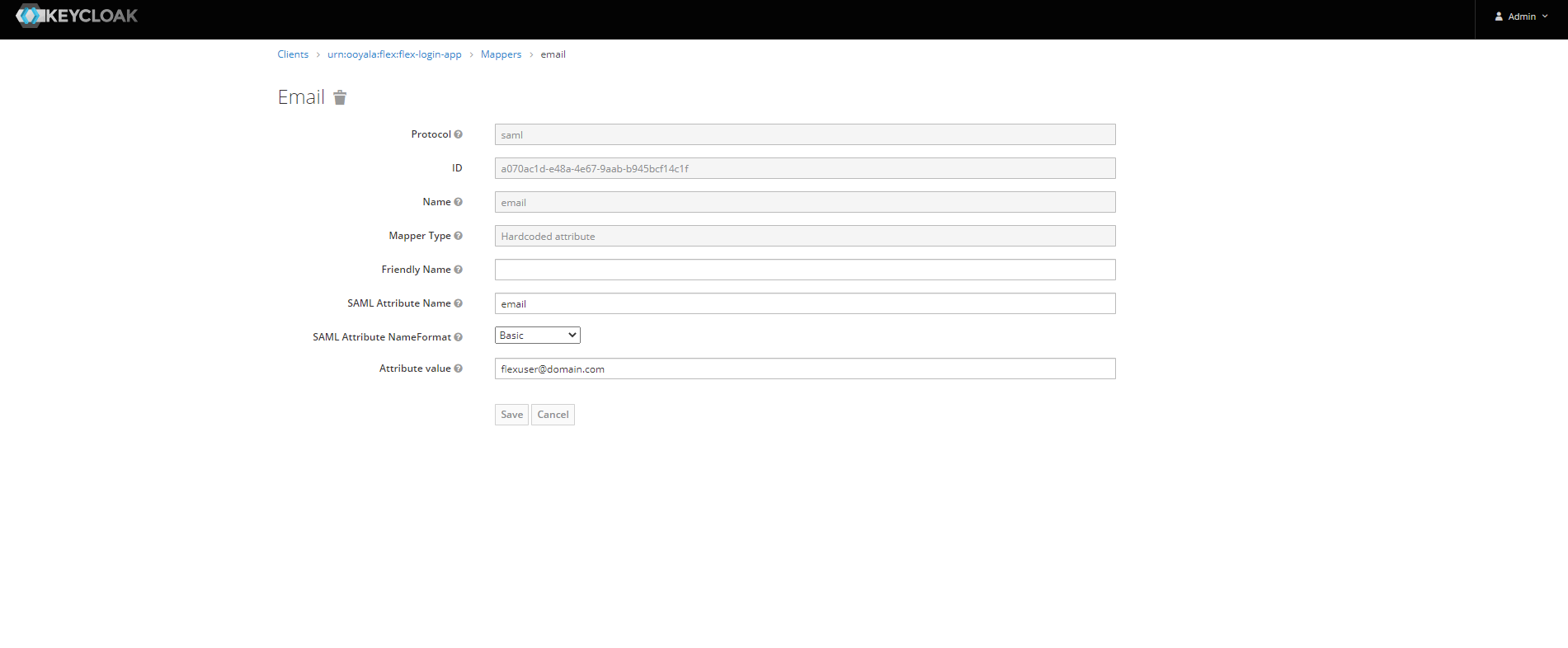
Task: Click the trash icon beside Email heading
Action: pyautogui.click(x=340, y=98)
